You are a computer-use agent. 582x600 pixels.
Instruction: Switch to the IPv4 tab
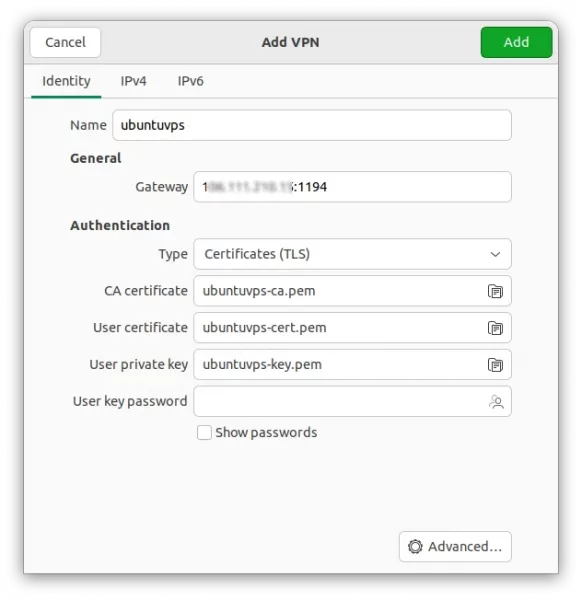133,81
